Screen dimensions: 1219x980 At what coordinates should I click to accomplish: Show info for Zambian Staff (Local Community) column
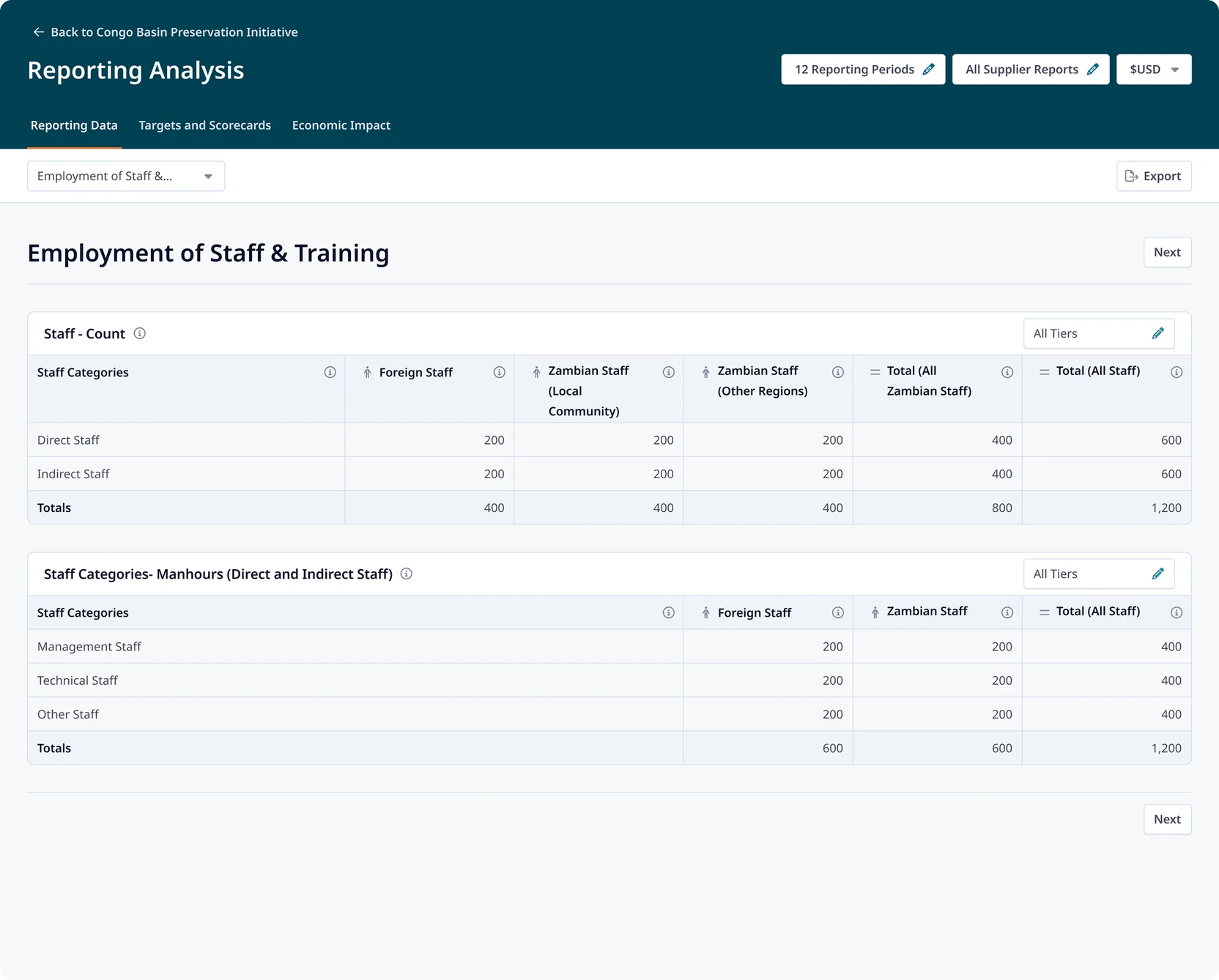click(669, 372)
